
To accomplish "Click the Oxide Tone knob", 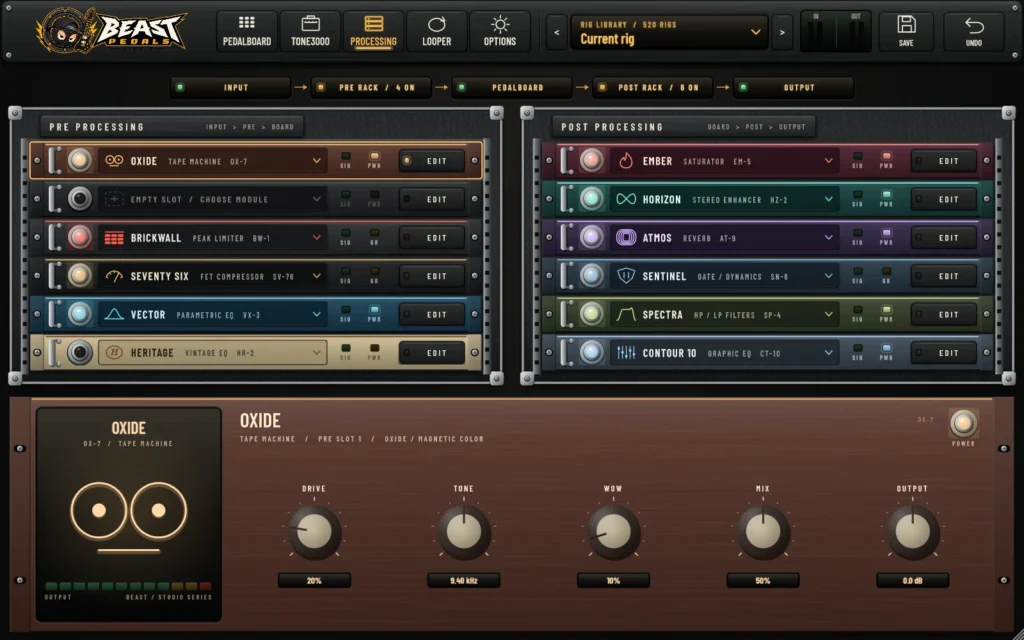I will (x=464, y=532).
